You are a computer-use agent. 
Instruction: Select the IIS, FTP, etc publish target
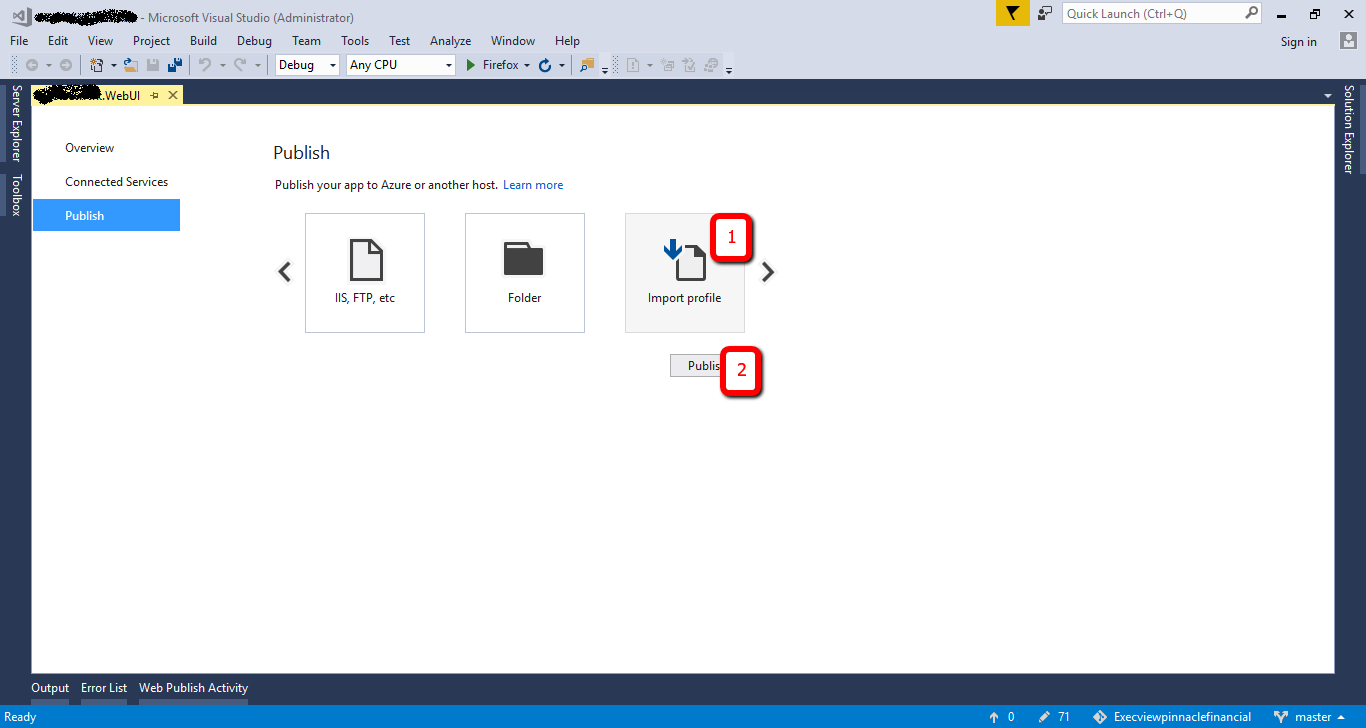tap(364, 272)
